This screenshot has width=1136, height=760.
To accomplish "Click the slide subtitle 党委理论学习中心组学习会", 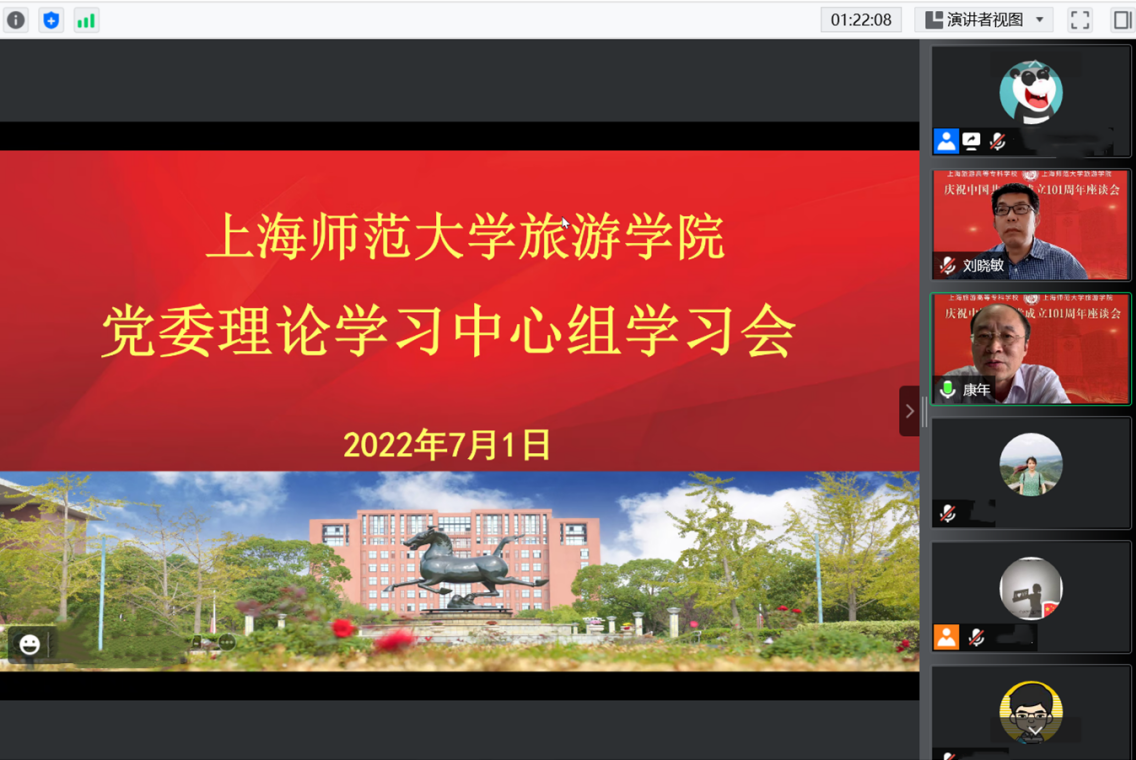I will pyautogui.click(x=449, y=331).
